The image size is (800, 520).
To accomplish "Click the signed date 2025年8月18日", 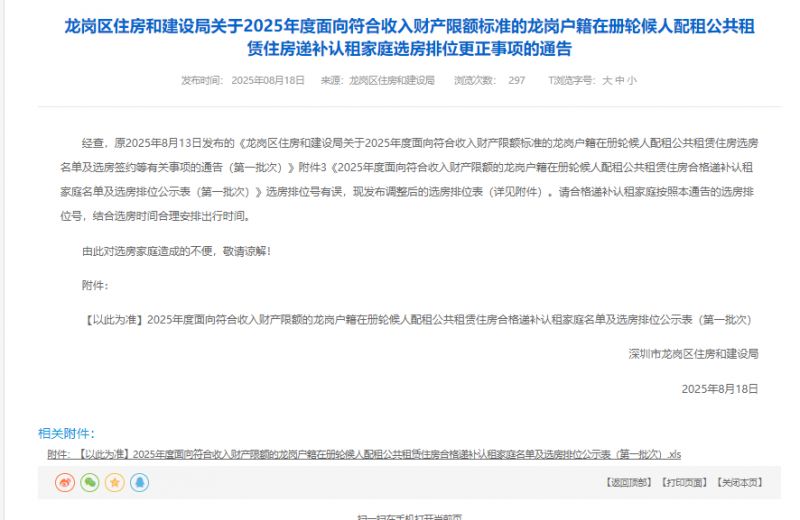I will (x=719, y=388).
